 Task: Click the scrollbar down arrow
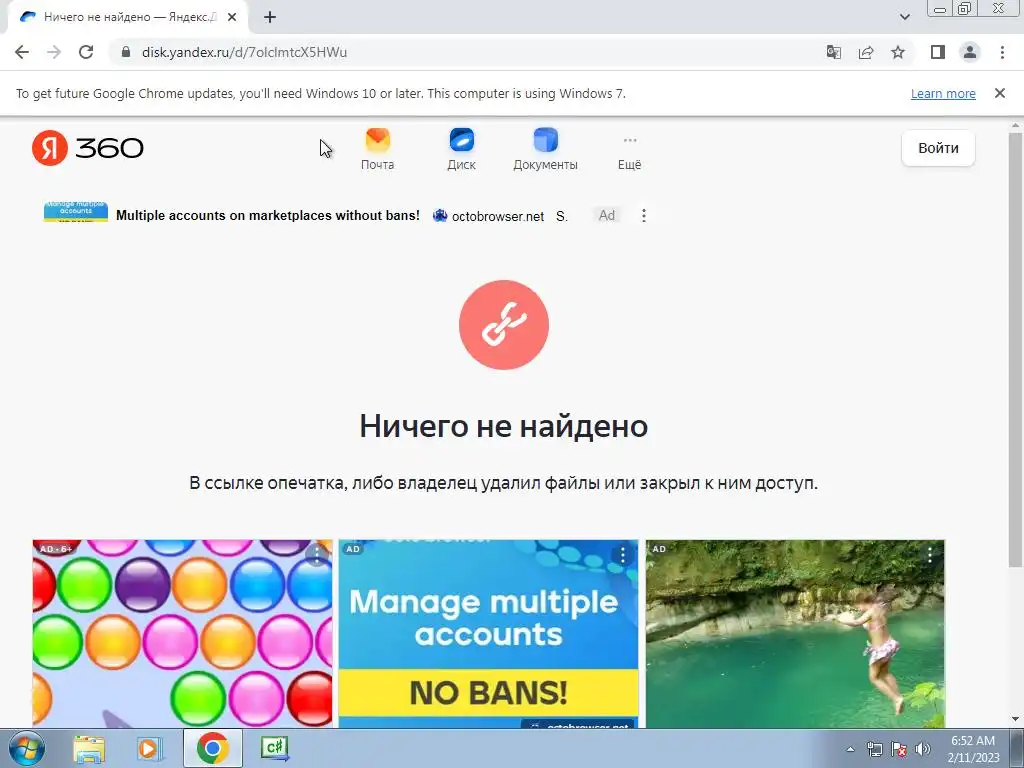pyautogui.click(x=1015, y=719)
